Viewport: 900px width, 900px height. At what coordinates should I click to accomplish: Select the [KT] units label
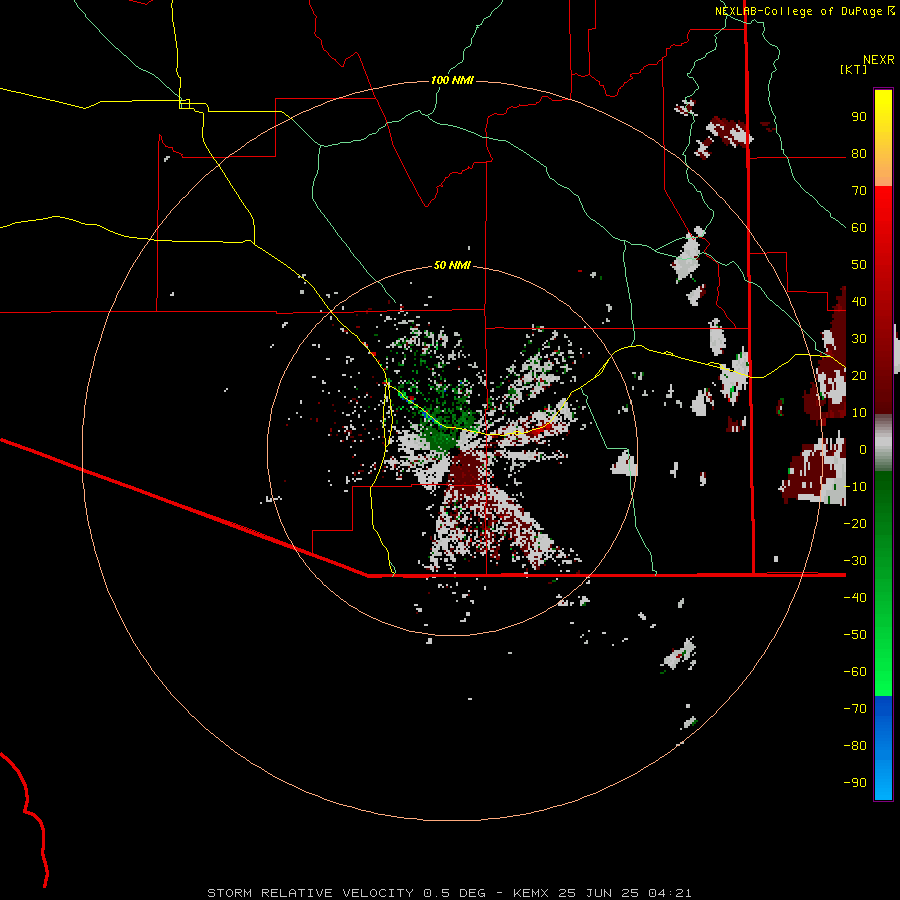click(854, 69)
